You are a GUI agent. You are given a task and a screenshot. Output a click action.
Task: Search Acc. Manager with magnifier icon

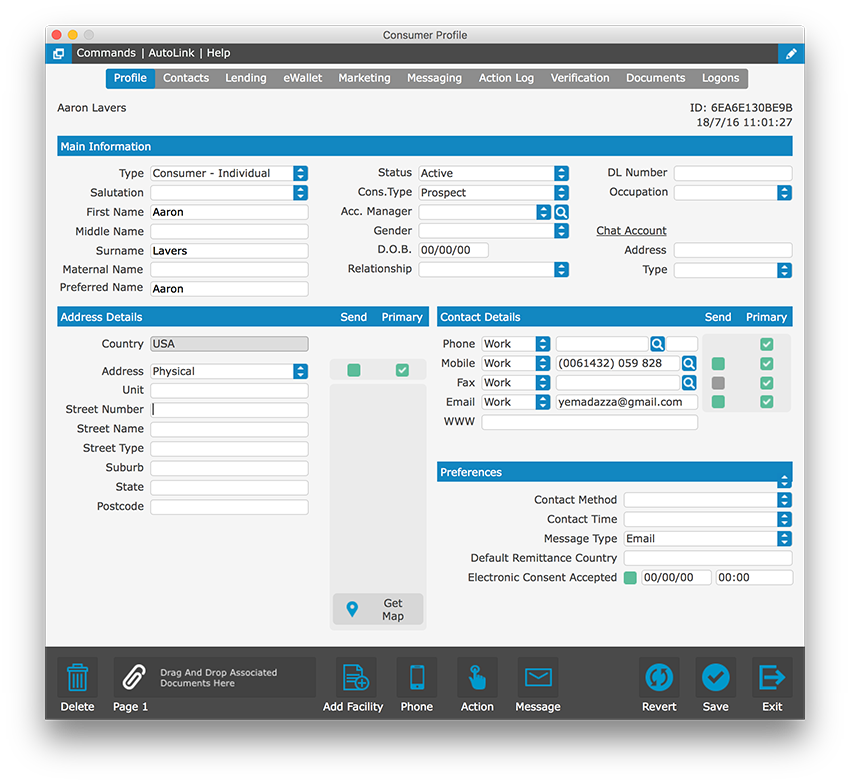pos(561,212)
